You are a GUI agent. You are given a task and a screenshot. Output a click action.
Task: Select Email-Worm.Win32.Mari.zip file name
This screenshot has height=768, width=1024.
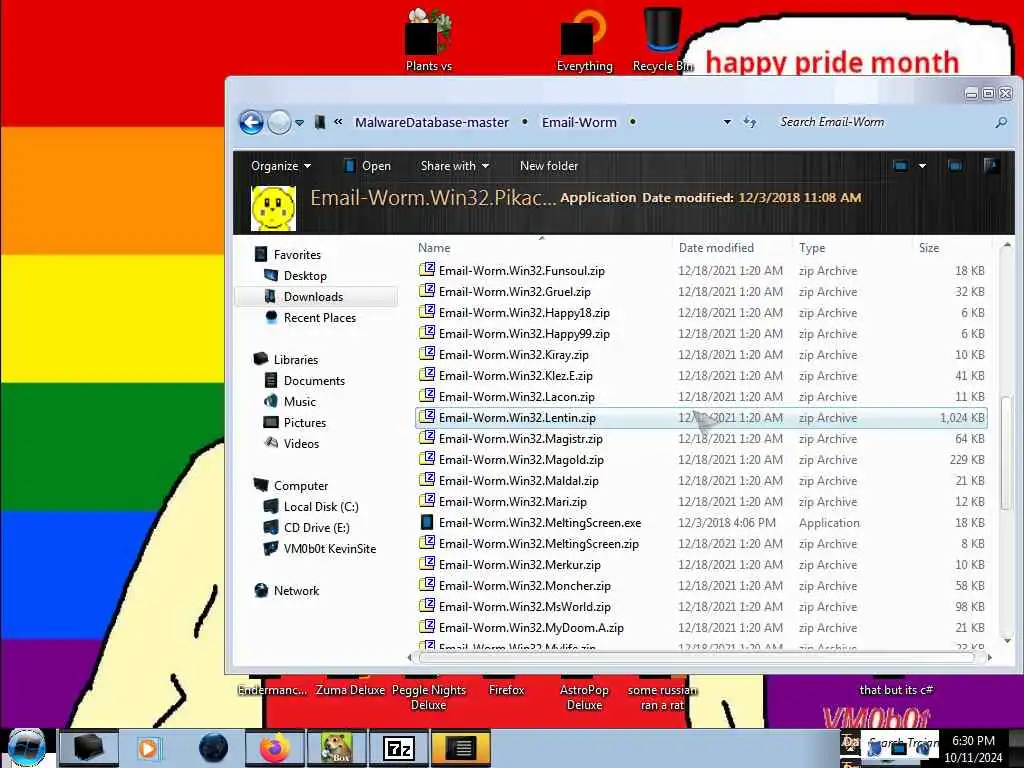click(x=513, y=502)
